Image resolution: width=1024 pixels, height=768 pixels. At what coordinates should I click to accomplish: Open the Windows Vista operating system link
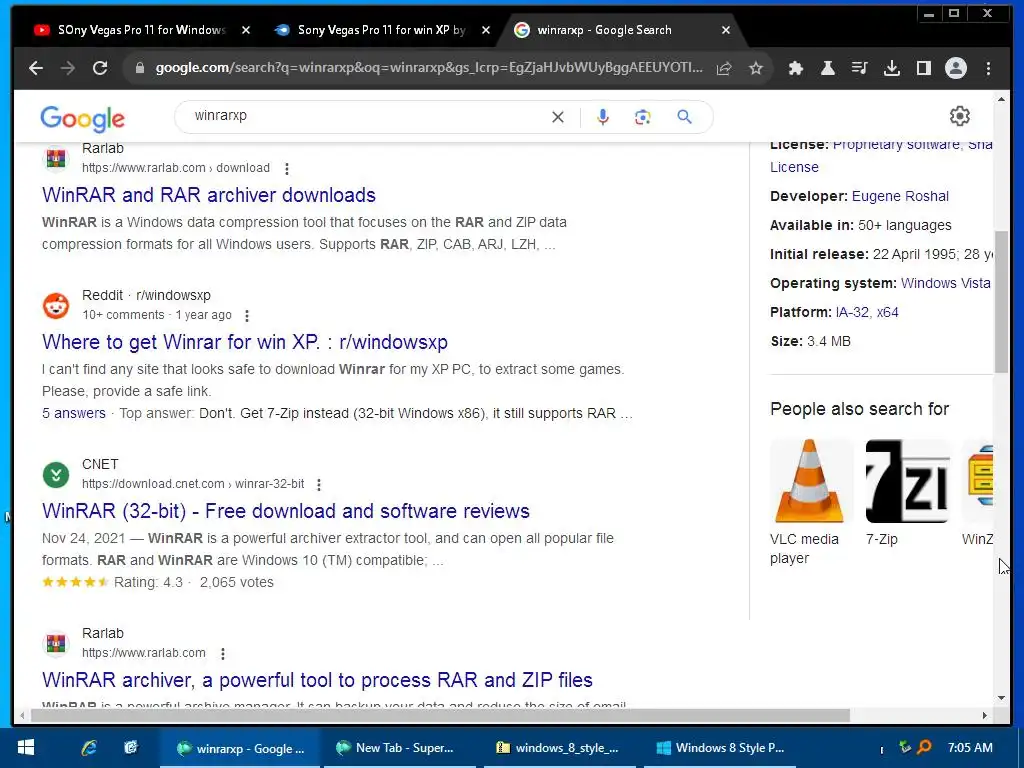(x=945, y=283)
